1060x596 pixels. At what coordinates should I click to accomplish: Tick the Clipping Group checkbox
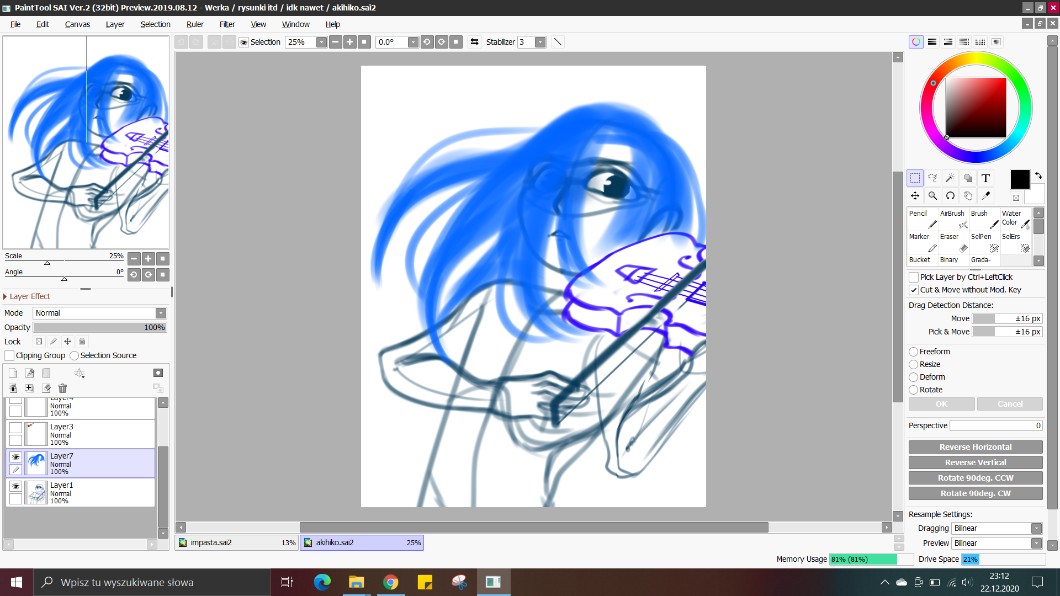10,355
